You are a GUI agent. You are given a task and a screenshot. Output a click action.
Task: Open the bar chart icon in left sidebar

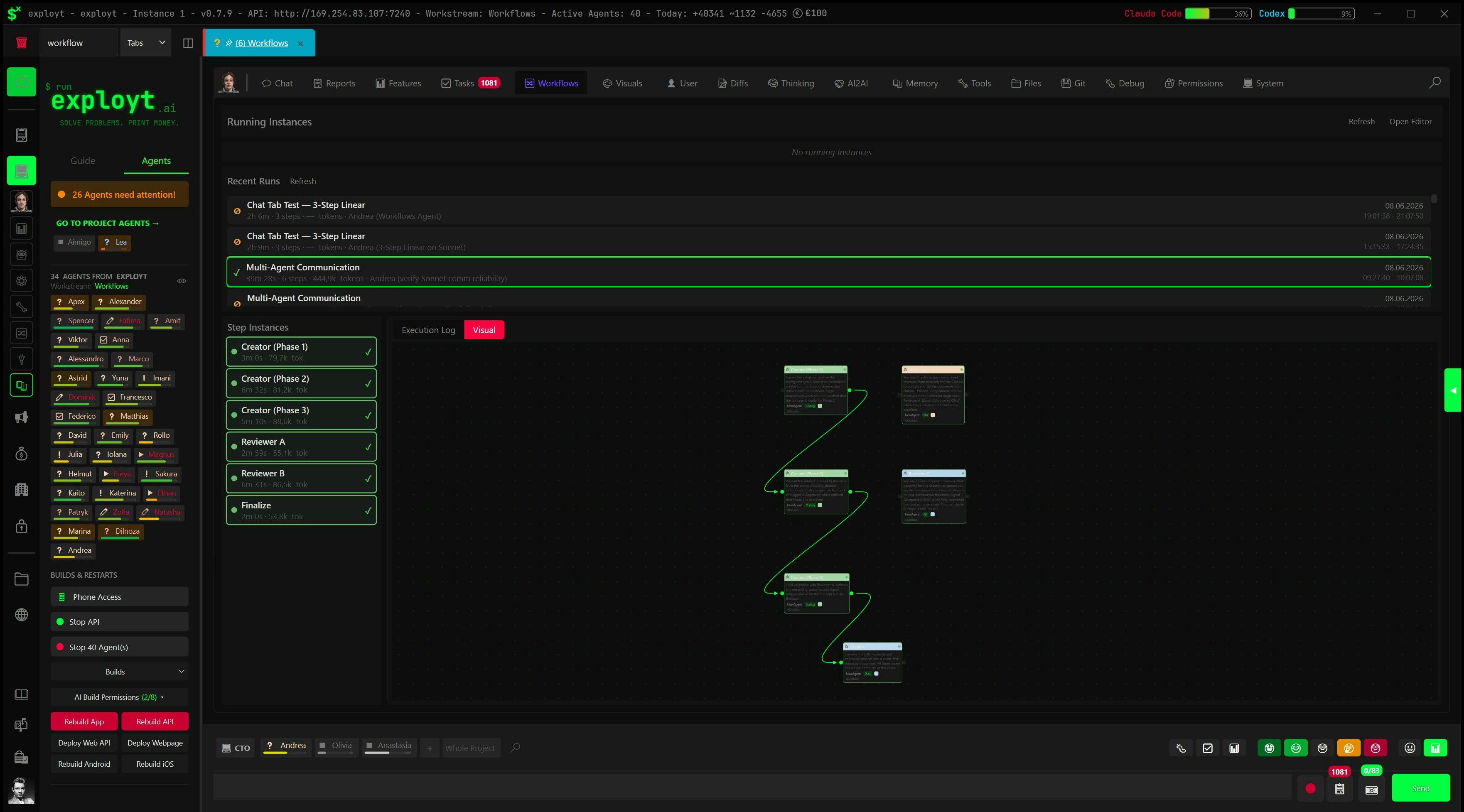tap(22, 228)
